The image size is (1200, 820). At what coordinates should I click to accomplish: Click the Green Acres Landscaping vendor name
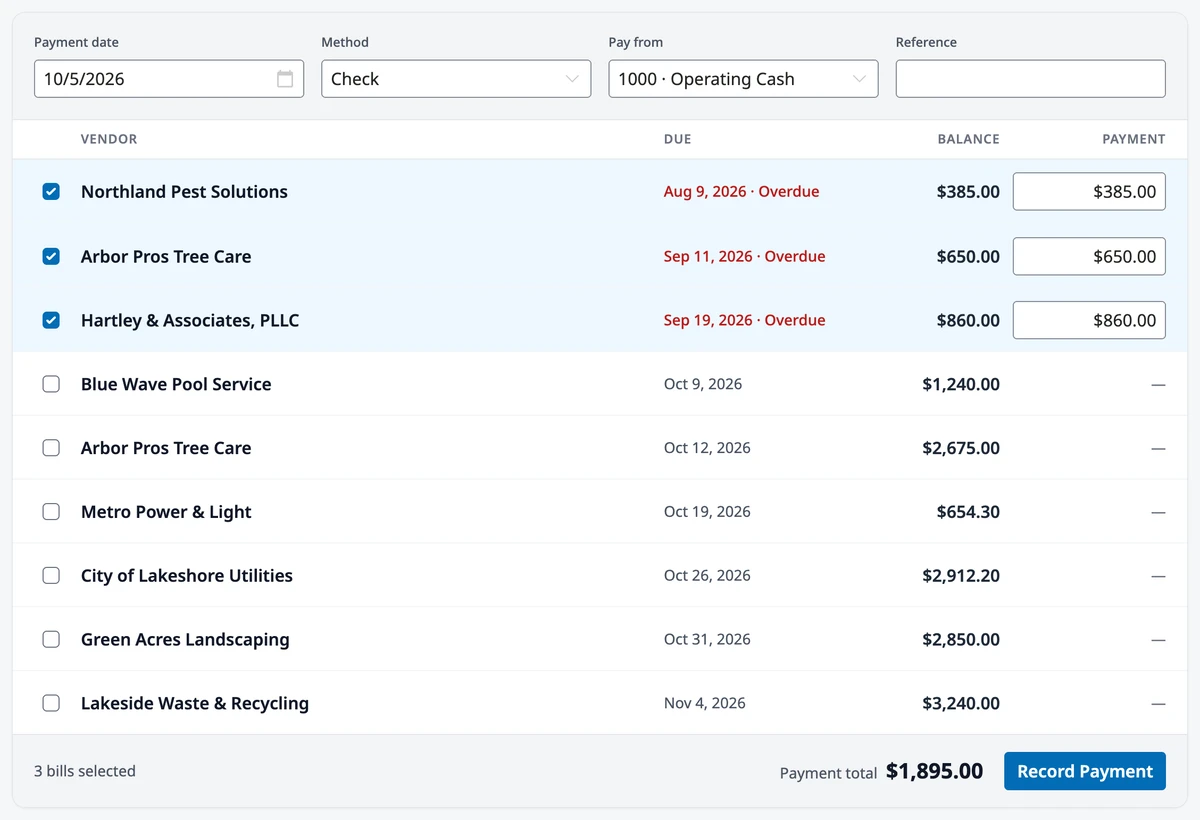click(185, 640)
